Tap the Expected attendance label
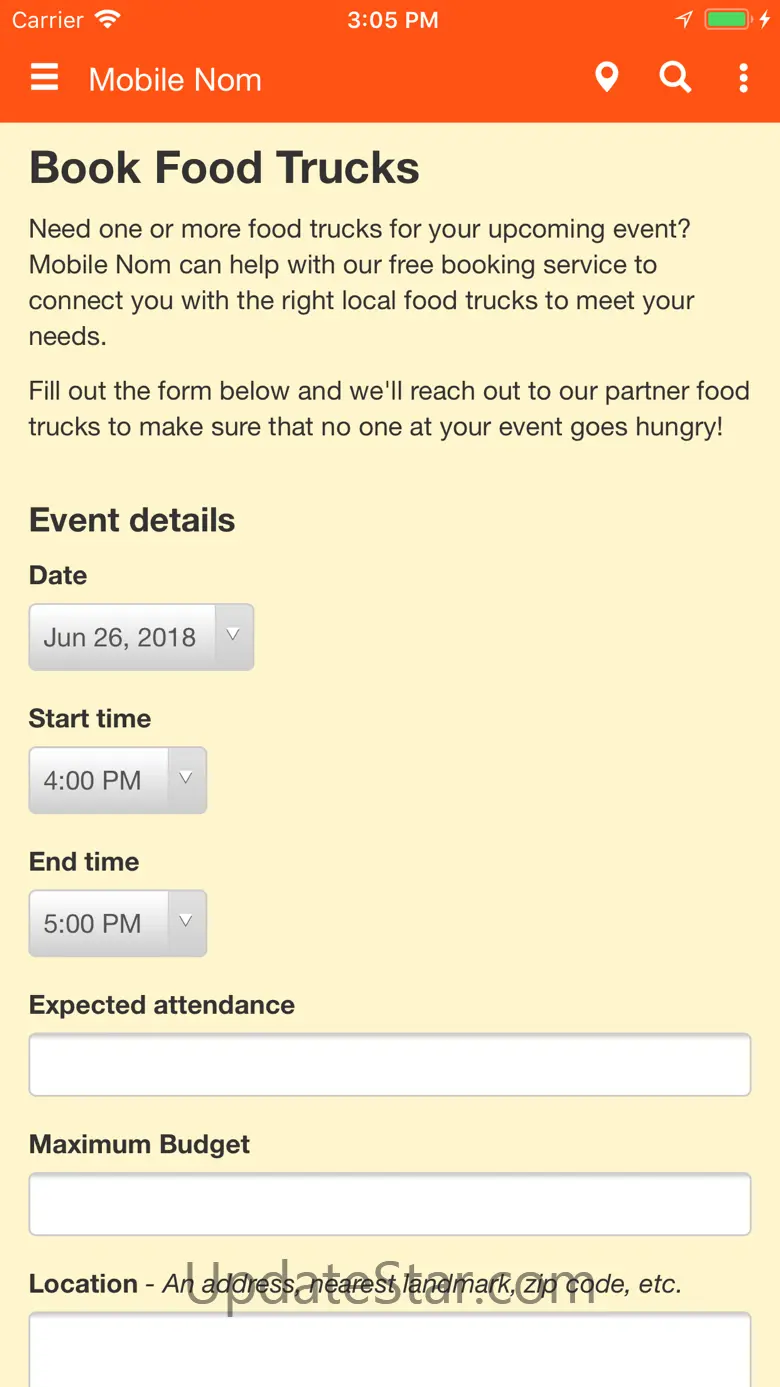The height and width of the screenshot is (1387, 780). click(162, 1005)
